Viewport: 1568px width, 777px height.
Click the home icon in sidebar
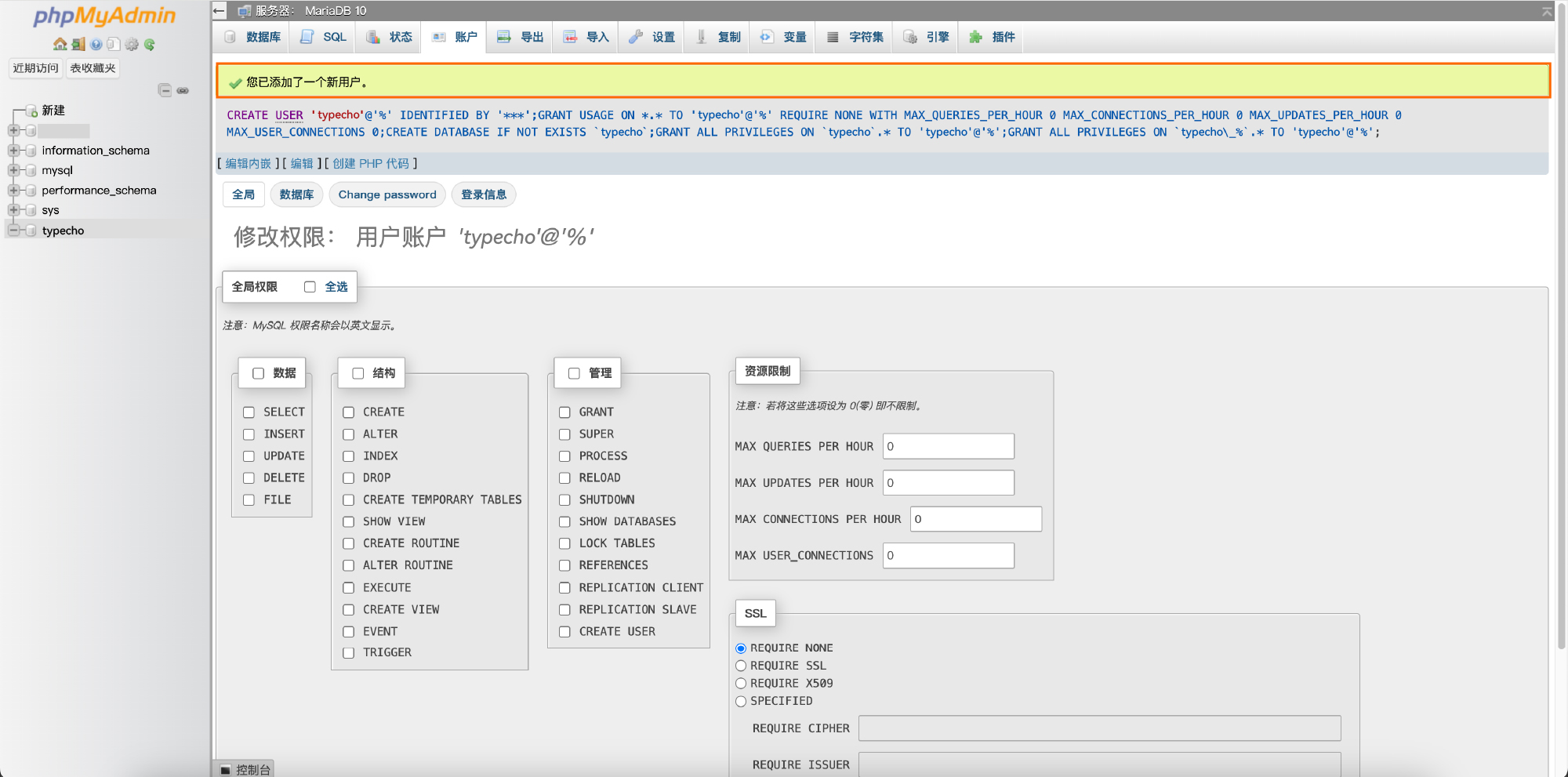tap(60, 45)
